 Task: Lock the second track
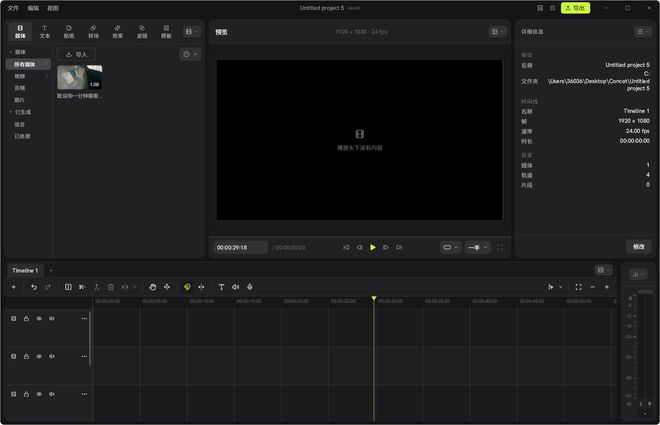coord(26,356)
